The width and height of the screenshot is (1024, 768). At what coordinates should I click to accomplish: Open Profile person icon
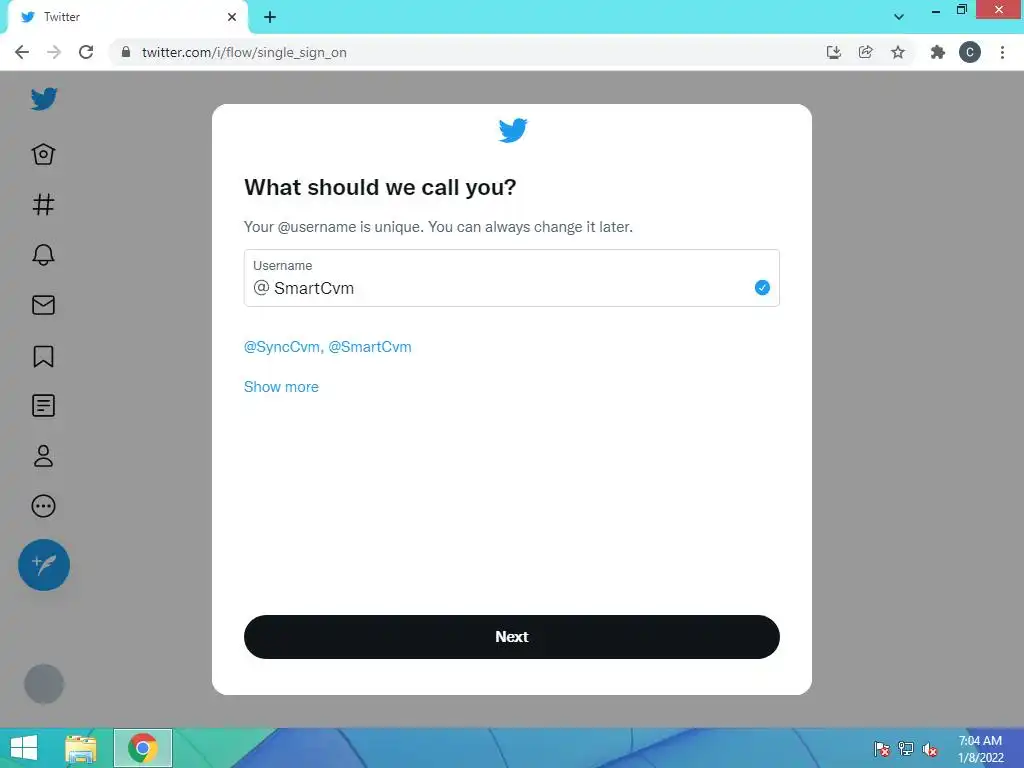[x=43, y=456]
